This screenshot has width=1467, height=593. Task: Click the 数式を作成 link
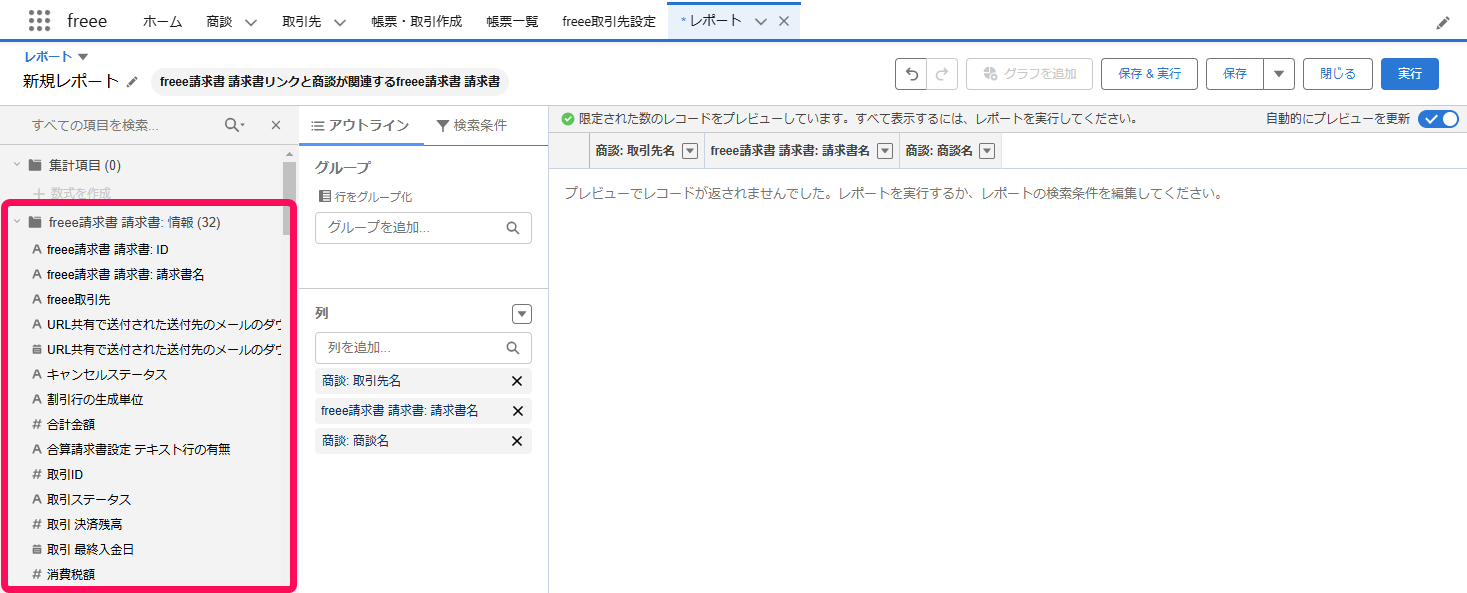point(71,192)
